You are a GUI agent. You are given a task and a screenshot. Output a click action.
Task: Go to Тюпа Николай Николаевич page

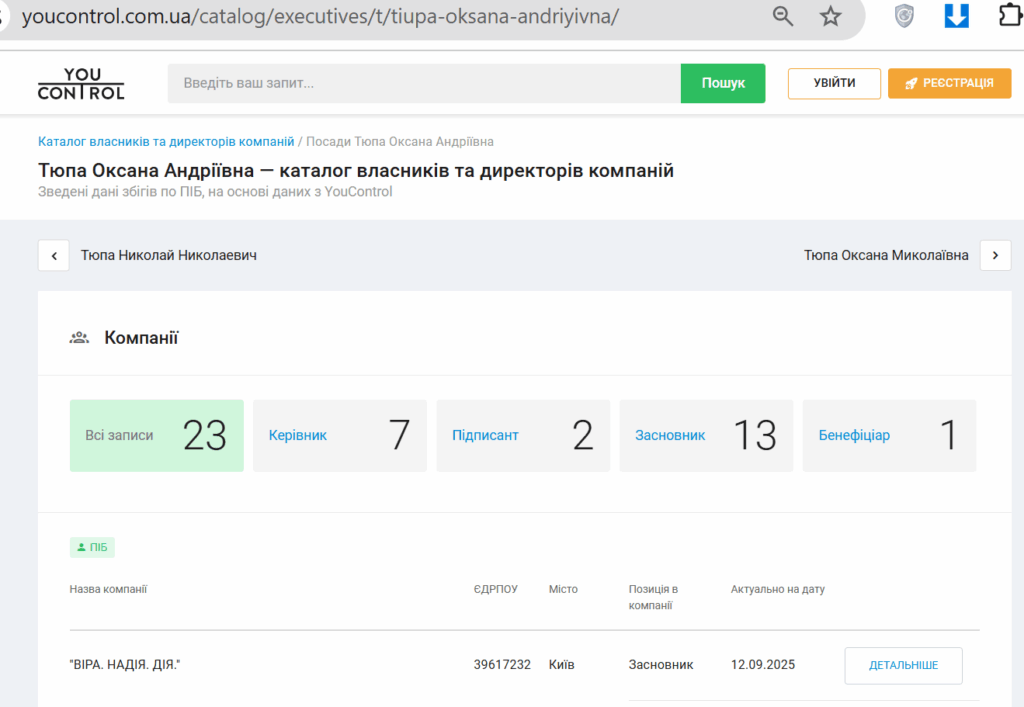168,255
